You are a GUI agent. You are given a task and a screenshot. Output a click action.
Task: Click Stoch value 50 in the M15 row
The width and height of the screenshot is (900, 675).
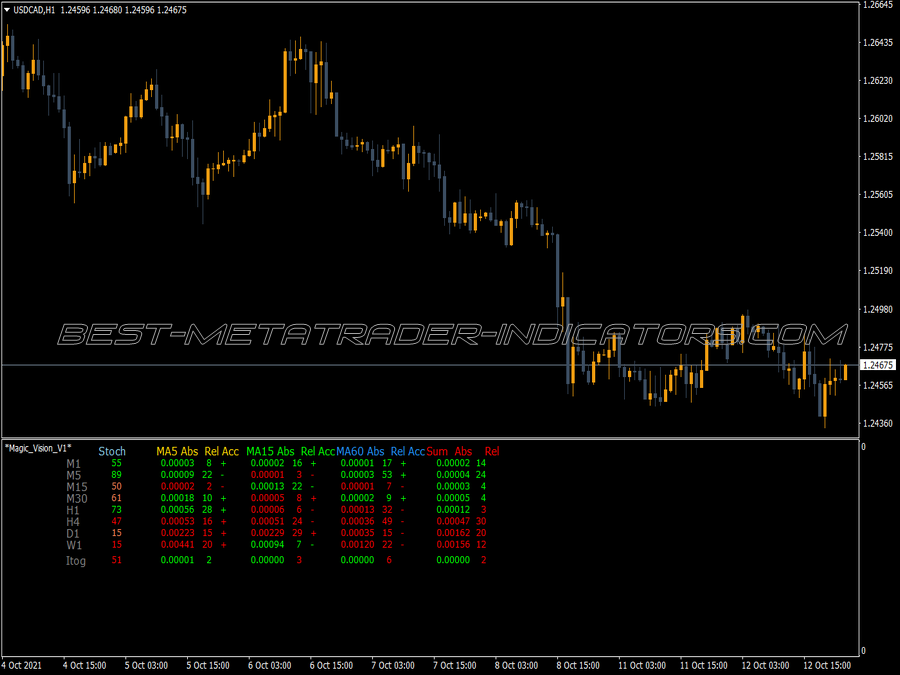[x=117, y=486]
